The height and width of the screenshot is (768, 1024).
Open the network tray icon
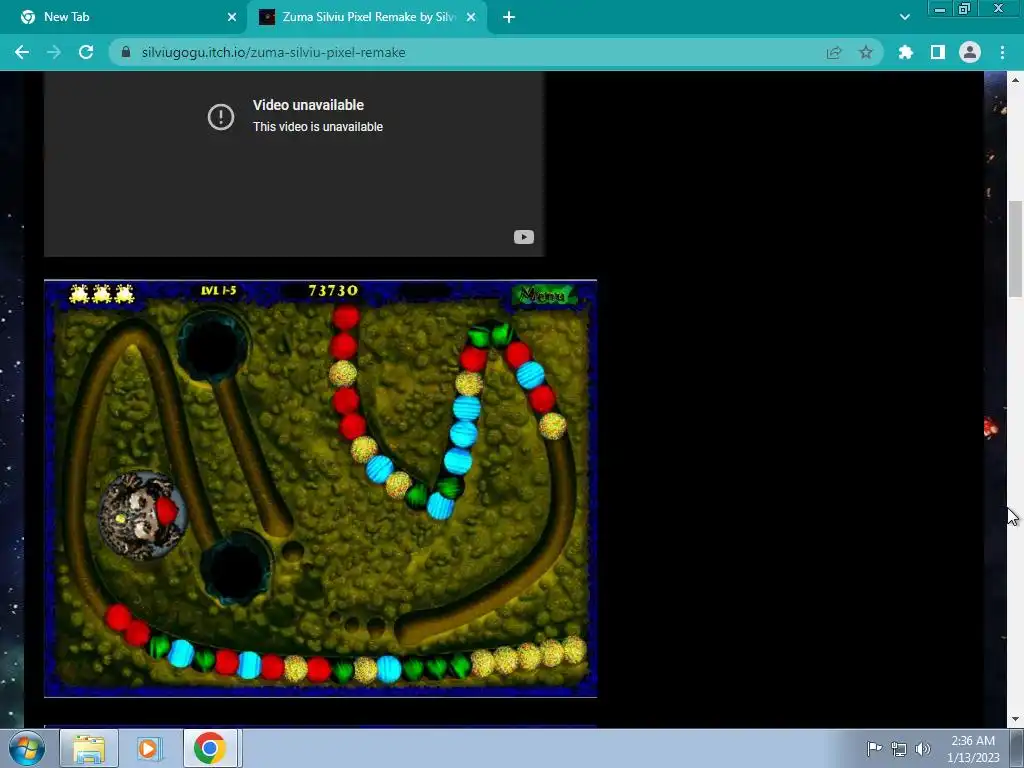[899, 749]
